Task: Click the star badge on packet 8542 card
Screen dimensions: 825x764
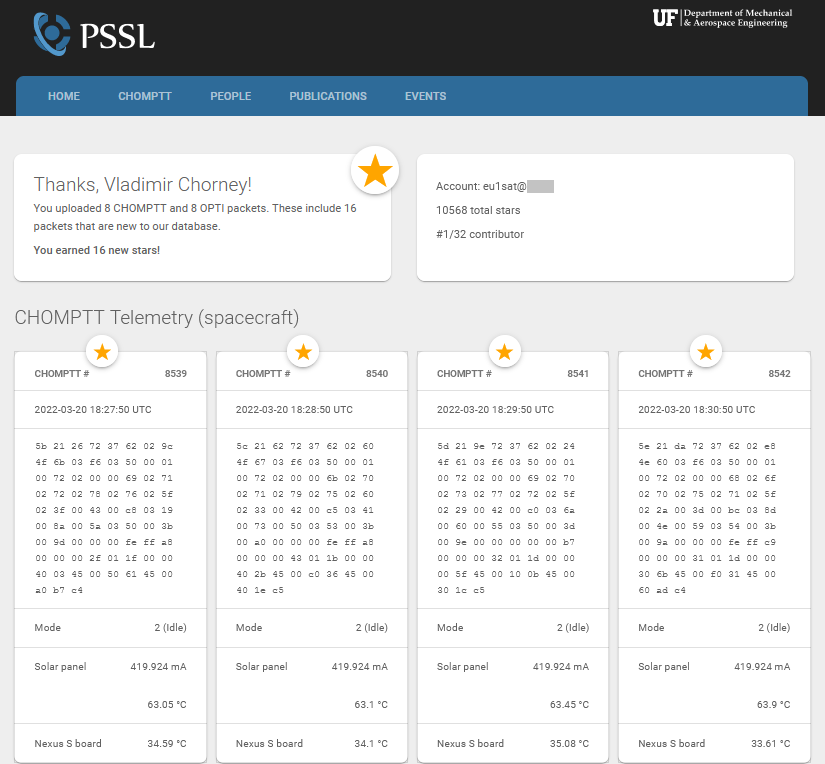Action: click(x=706, y=351)
